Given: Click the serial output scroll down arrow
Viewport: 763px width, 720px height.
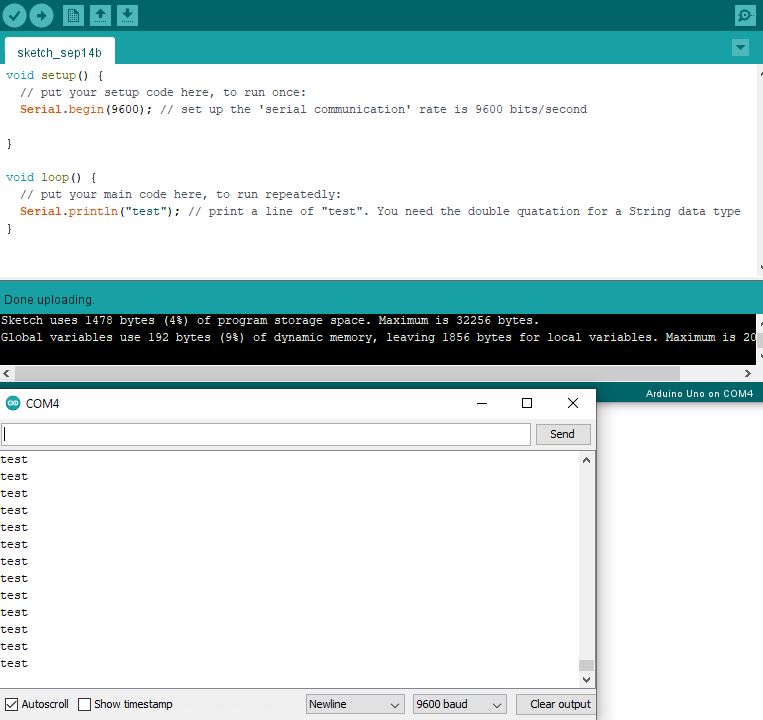Looking at the screenshot, I should (586, 679).
